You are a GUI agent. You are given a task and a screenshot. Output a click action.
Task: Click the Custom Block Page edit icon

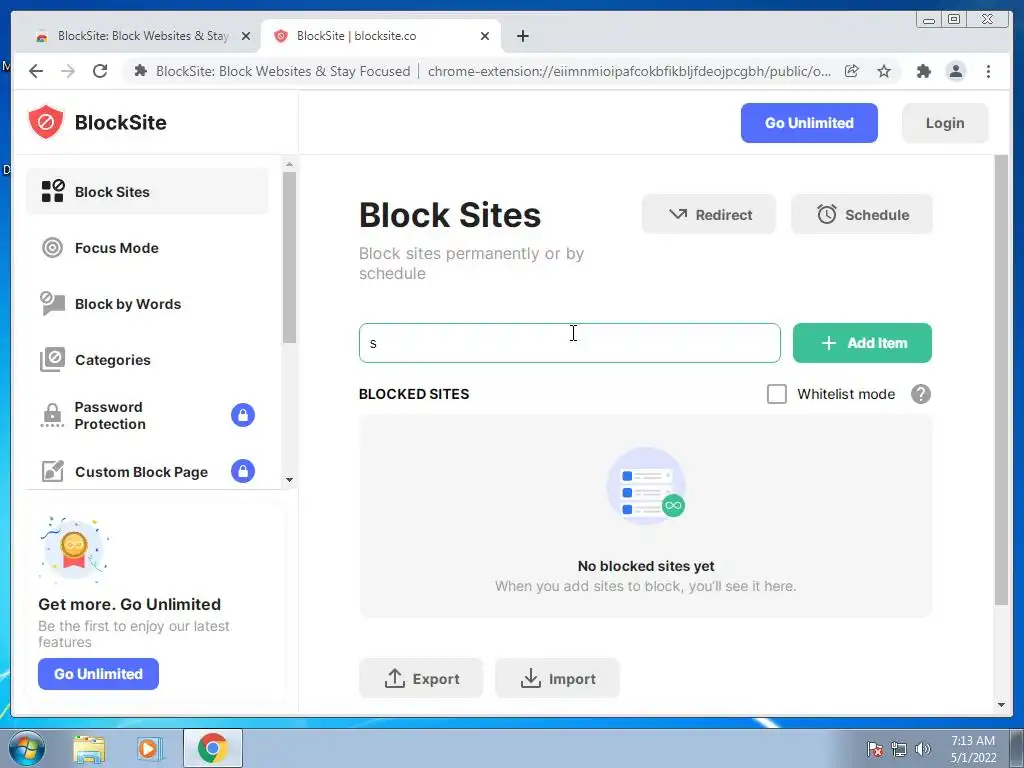click(52, 471)
